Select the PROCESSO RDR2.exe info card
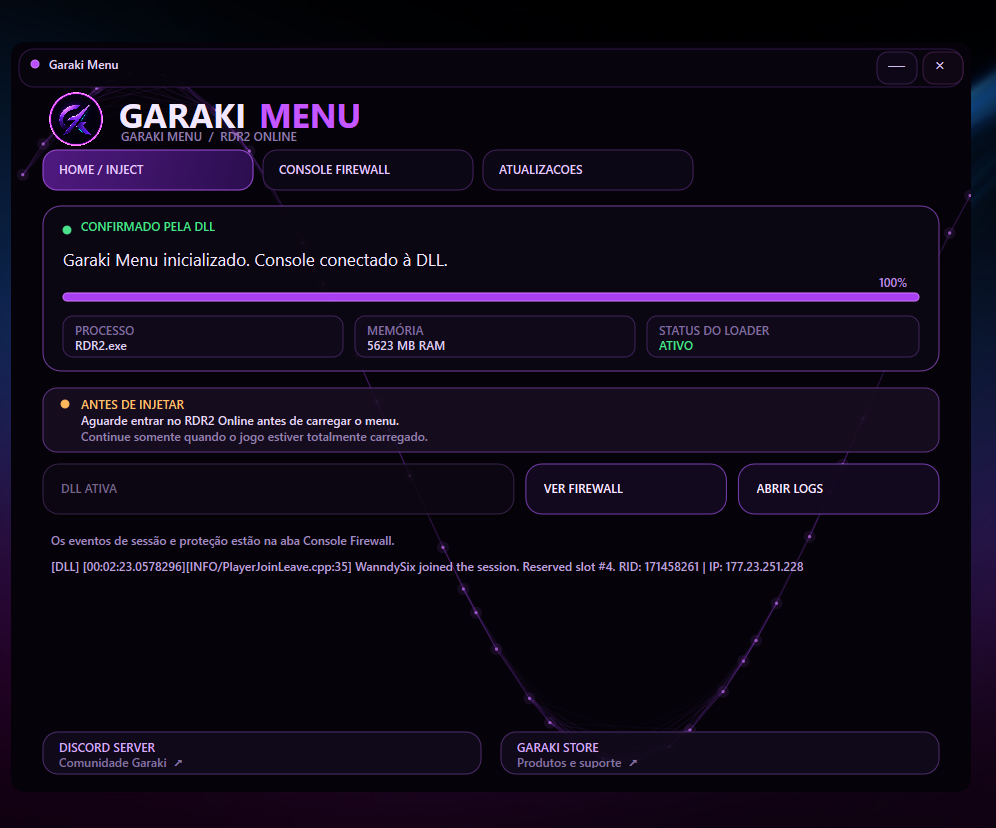 tap(203, 337)
